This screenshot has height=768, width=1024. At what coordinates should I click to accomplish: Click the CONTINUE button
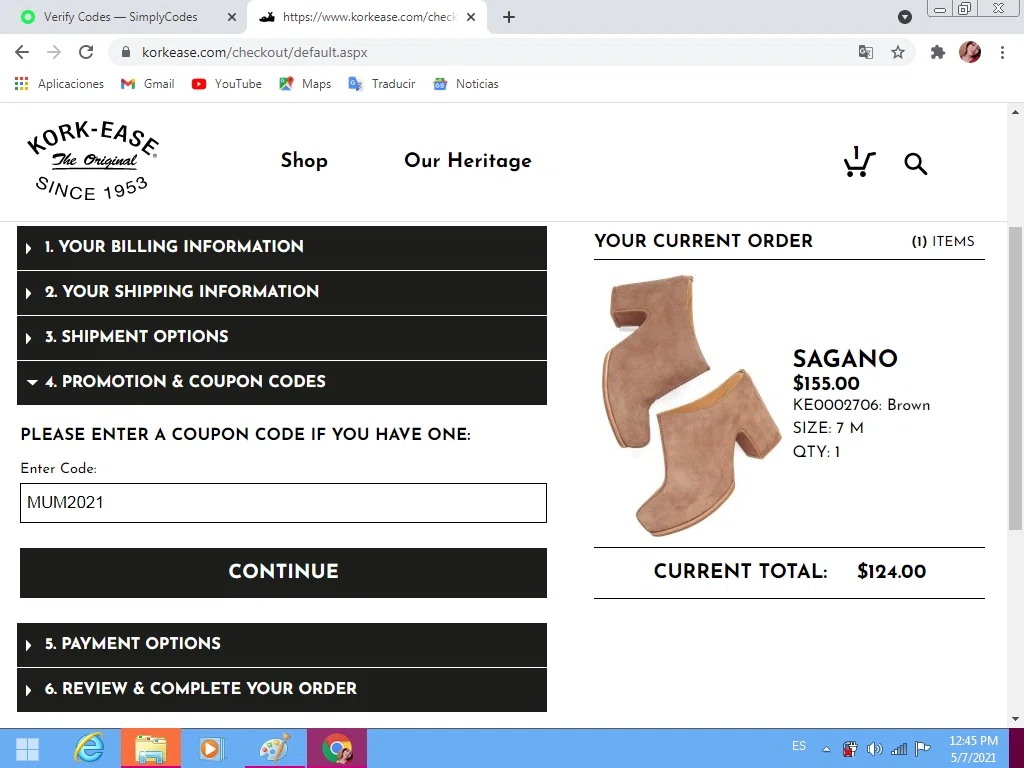click(283, 573)
